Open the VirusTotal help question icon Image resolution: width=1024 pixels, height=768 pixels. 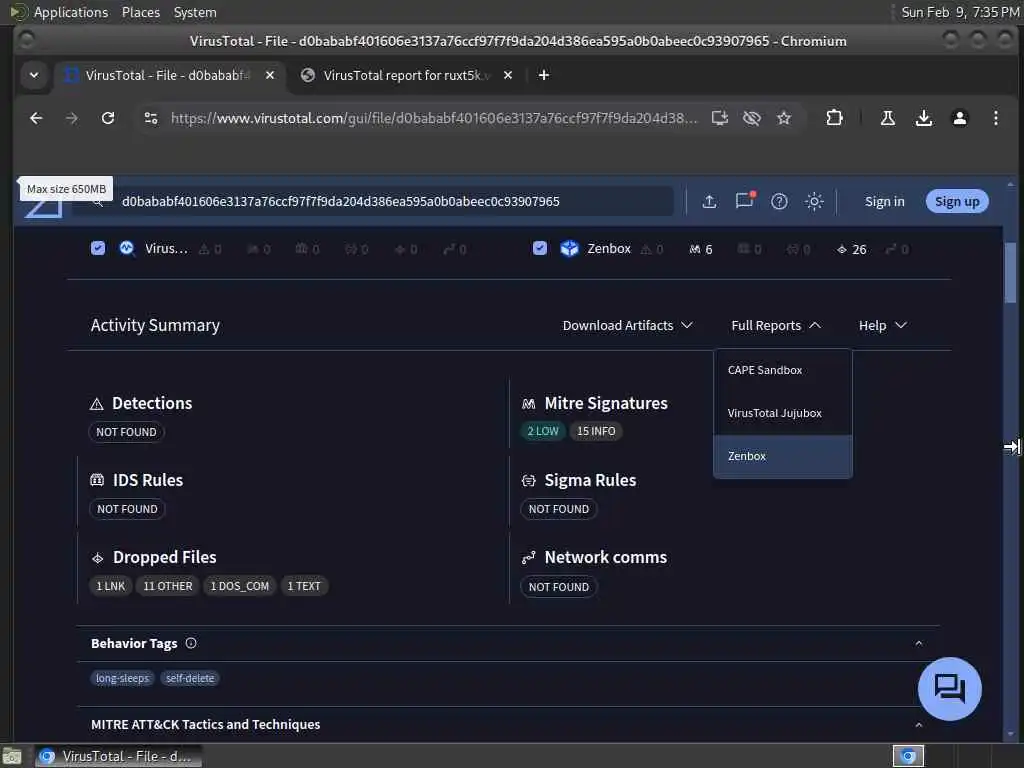pyautogui.click(x=779, y=202)
